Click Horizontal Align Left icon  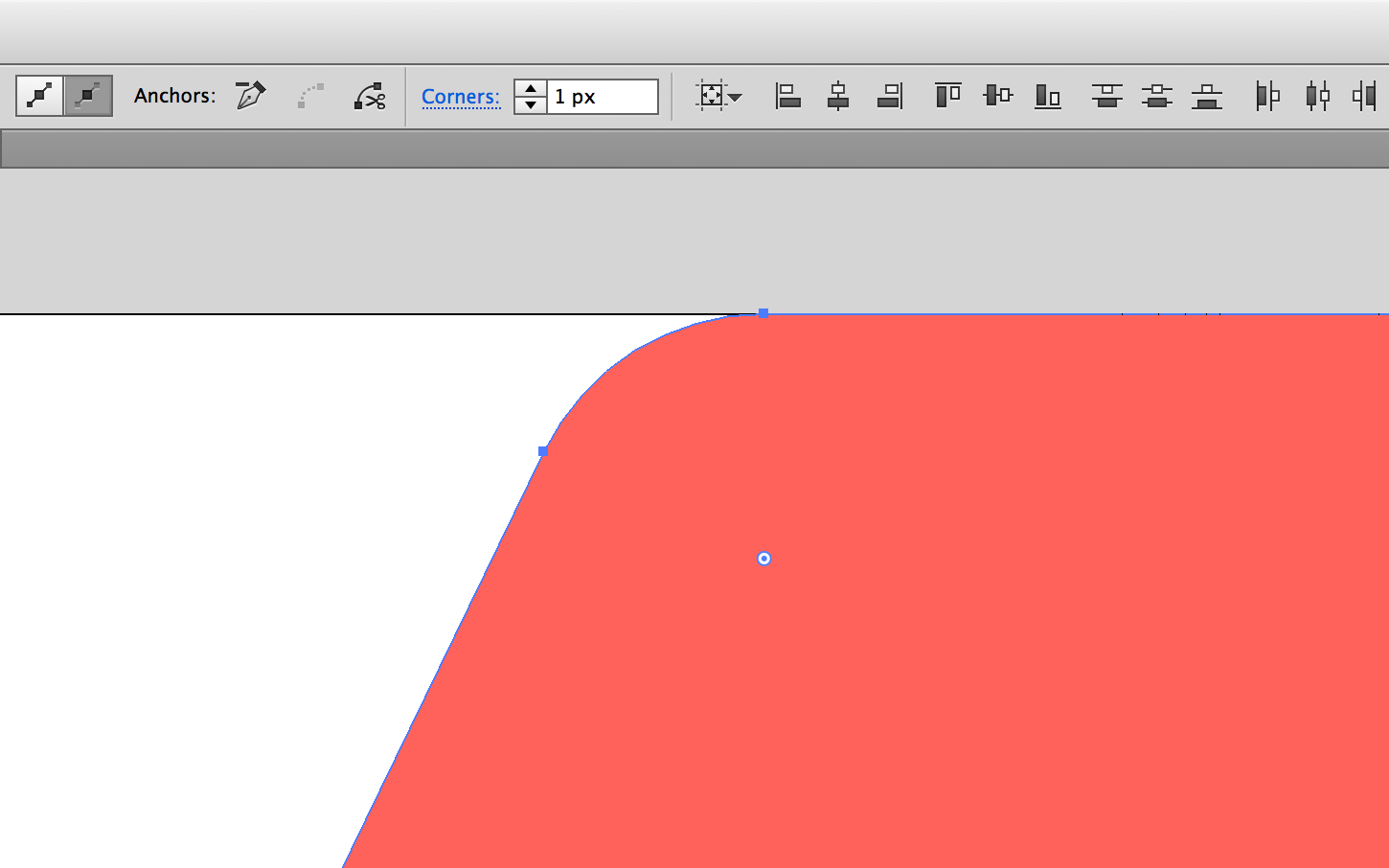tap(787, 96)
